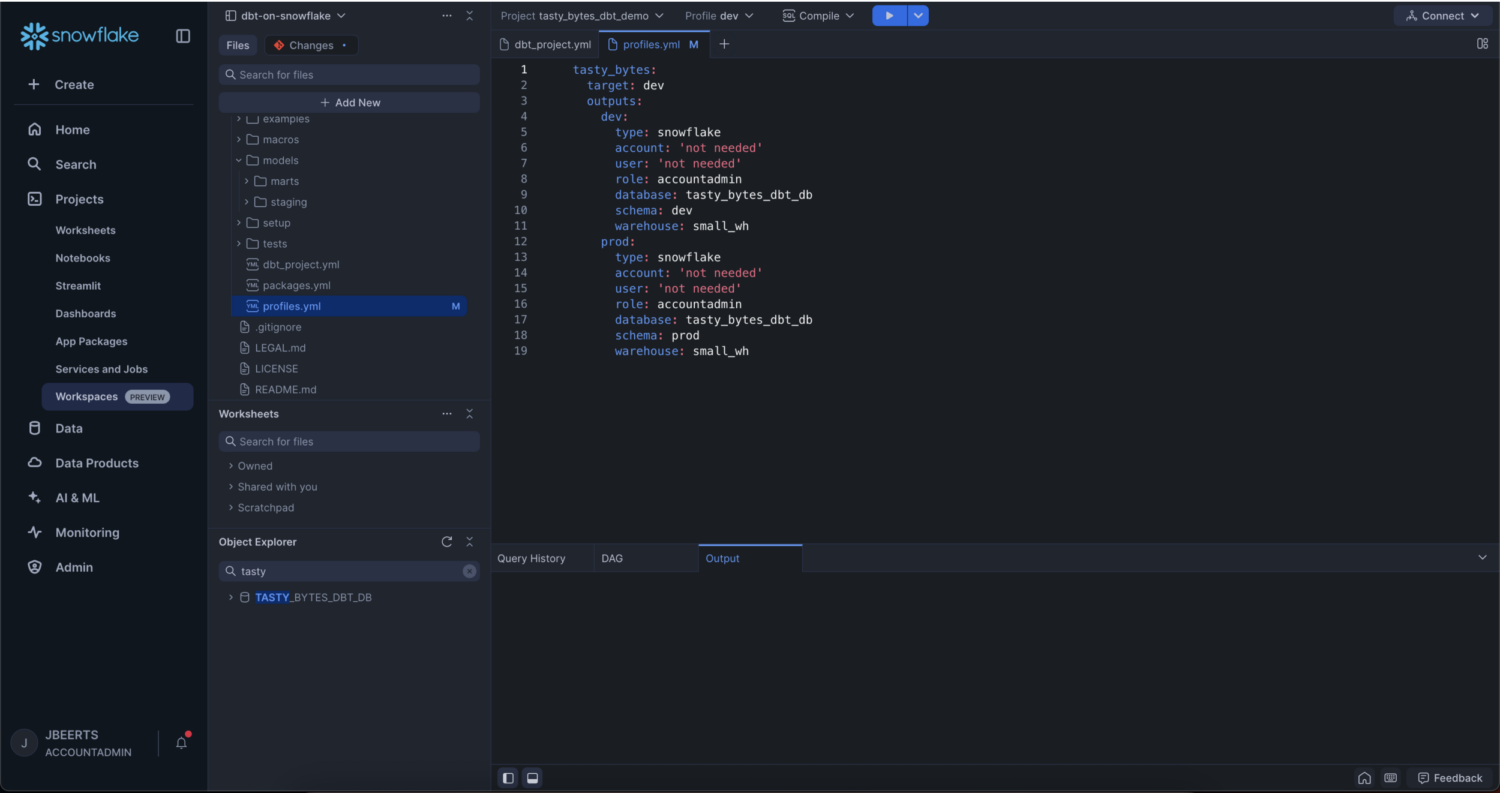Click the split editor layout icon
Image resolution: width=1500 pixels, height=793 pixels.
point(1482,44)
